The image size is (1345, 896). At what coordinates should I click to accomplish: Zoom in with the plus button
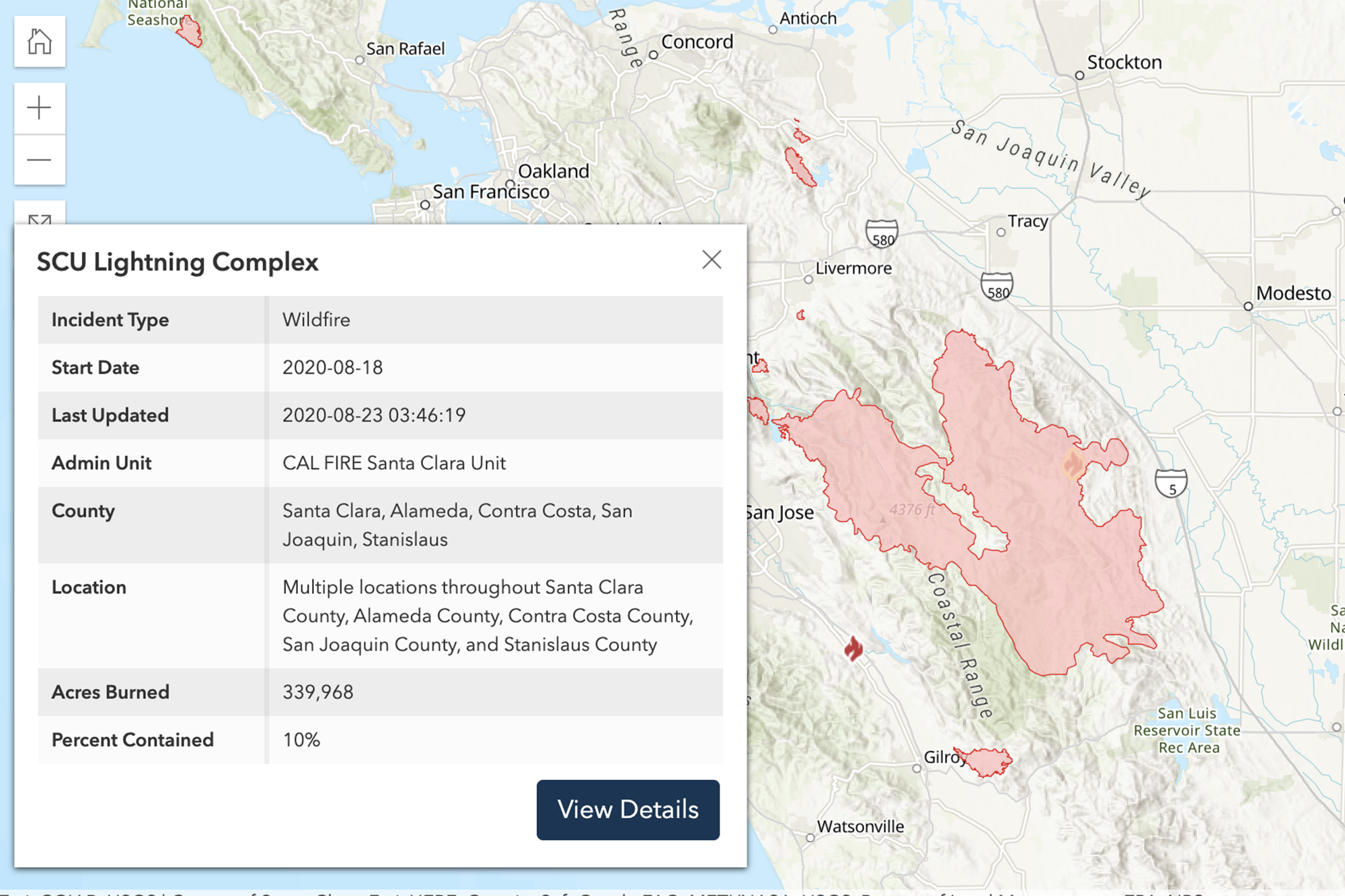(x=40, y=108)
